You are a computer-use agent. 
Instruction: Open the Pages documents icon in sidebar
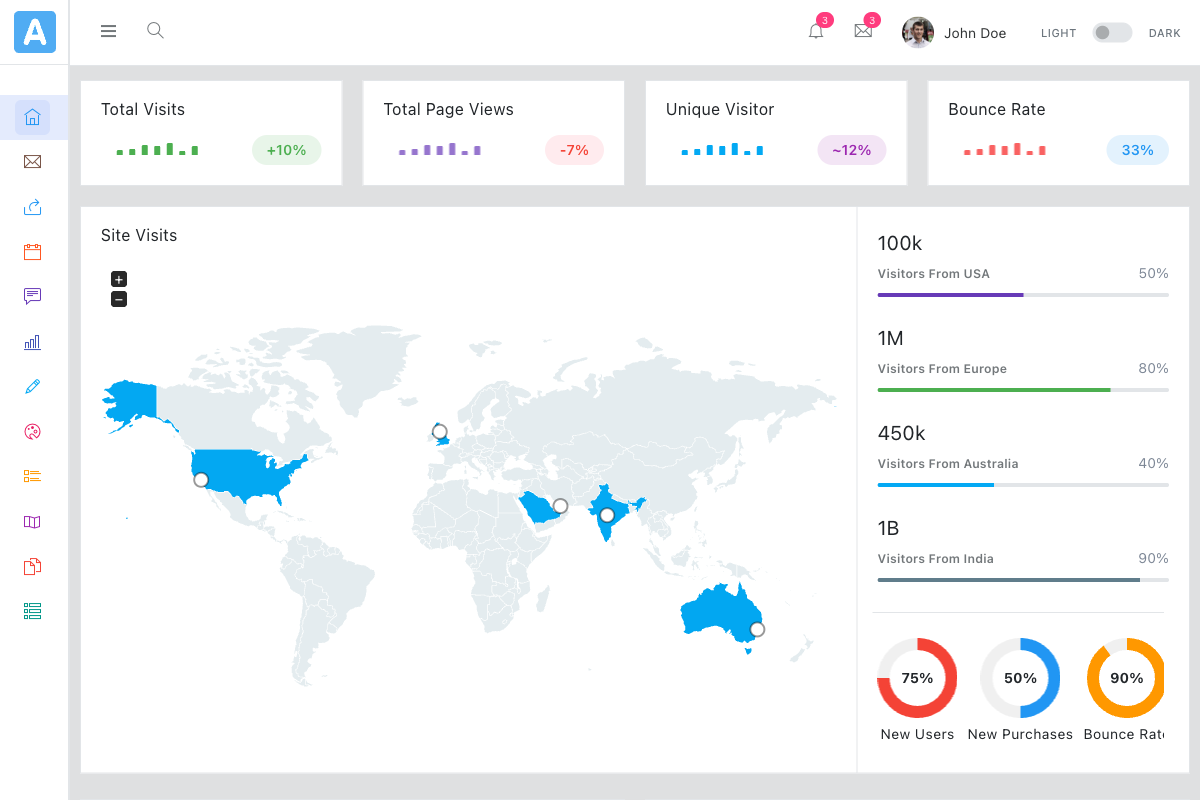(32, 566)
